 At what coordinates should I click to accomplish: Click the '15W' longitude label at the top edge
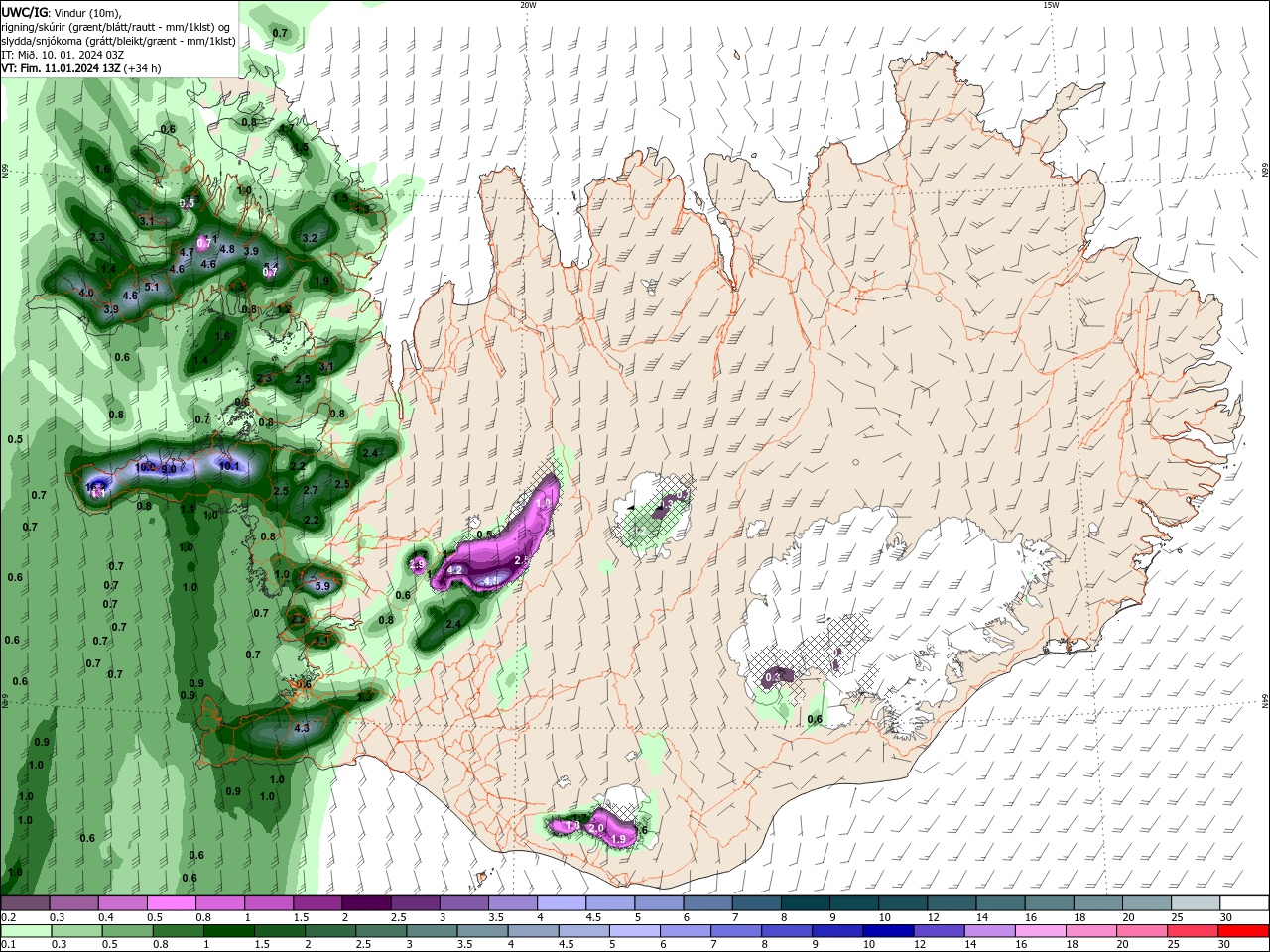tap(1051, 5)
